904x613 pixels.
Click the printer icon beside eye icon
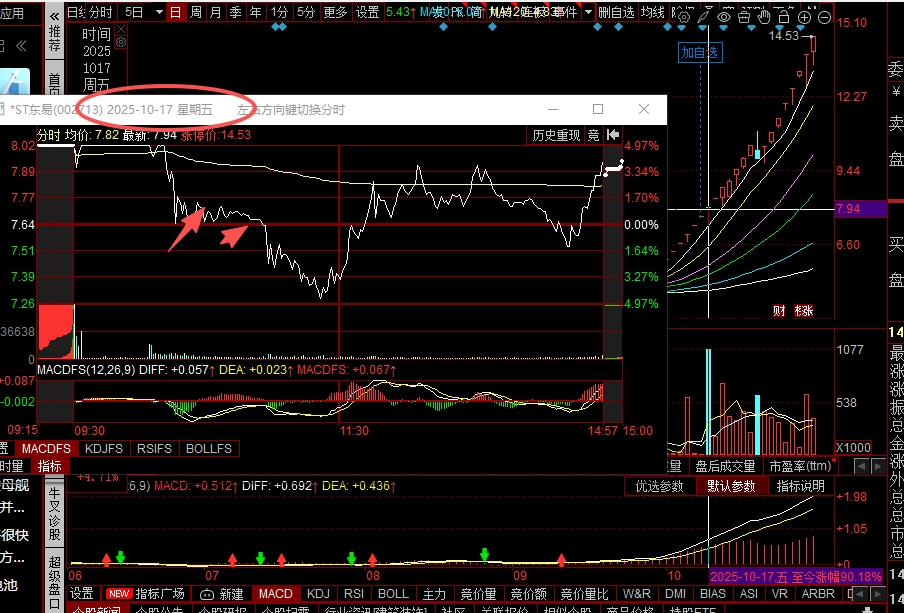(x=744, y=17)
